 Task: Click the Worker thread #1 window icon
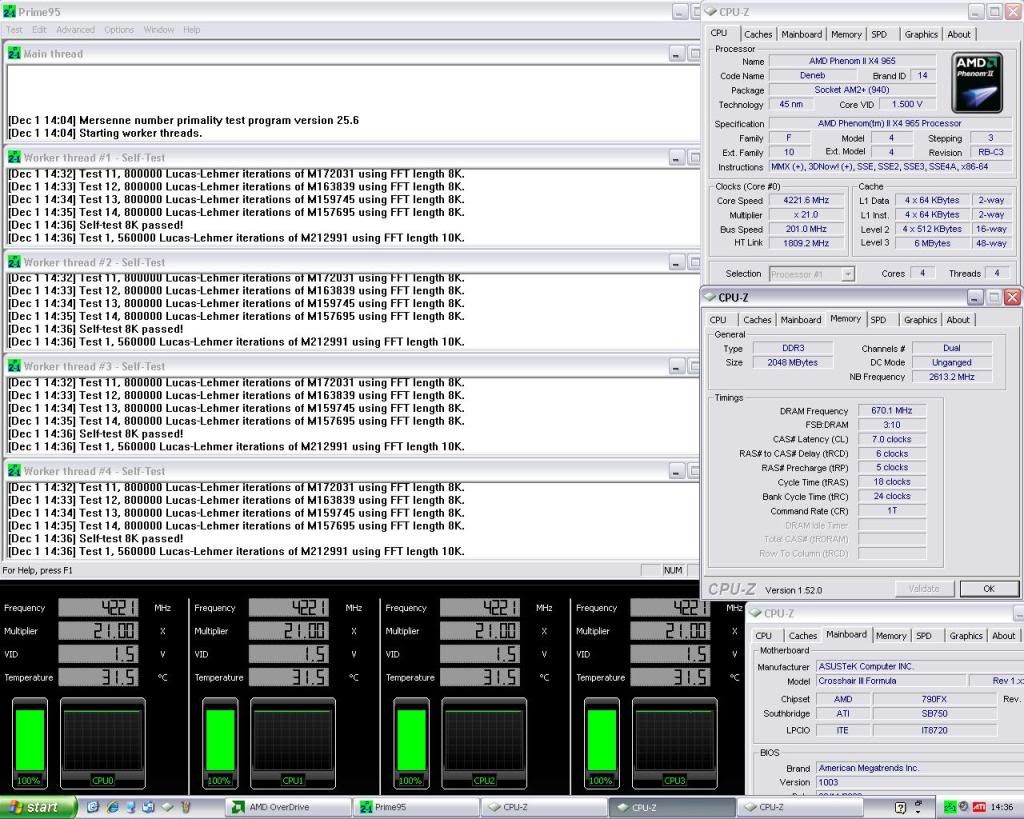pyautogui.click(x=14, y=158)
